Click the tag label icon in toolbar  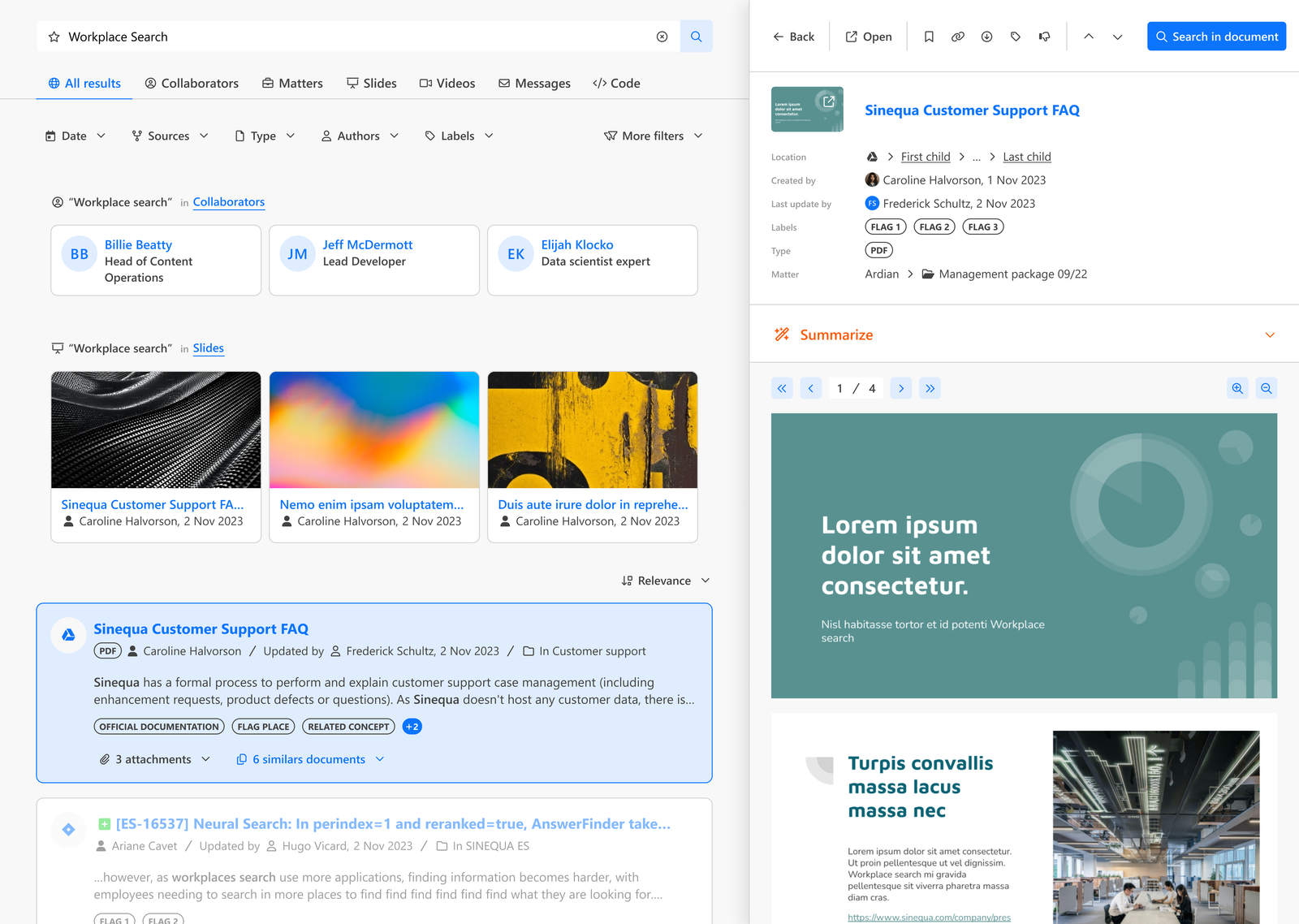point(1016,37)
